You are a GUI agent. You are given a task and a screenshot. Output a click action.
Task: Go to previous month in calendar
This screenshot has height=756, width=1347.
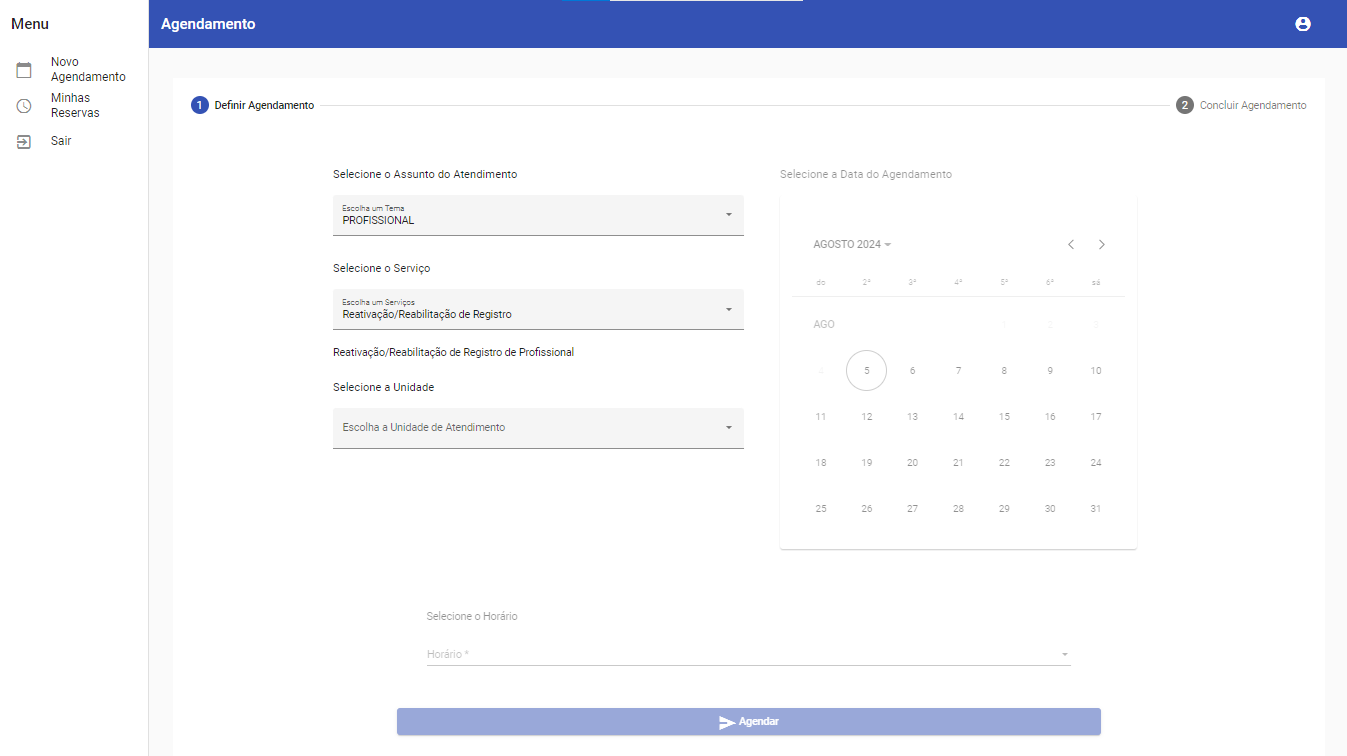[1071, 245]
